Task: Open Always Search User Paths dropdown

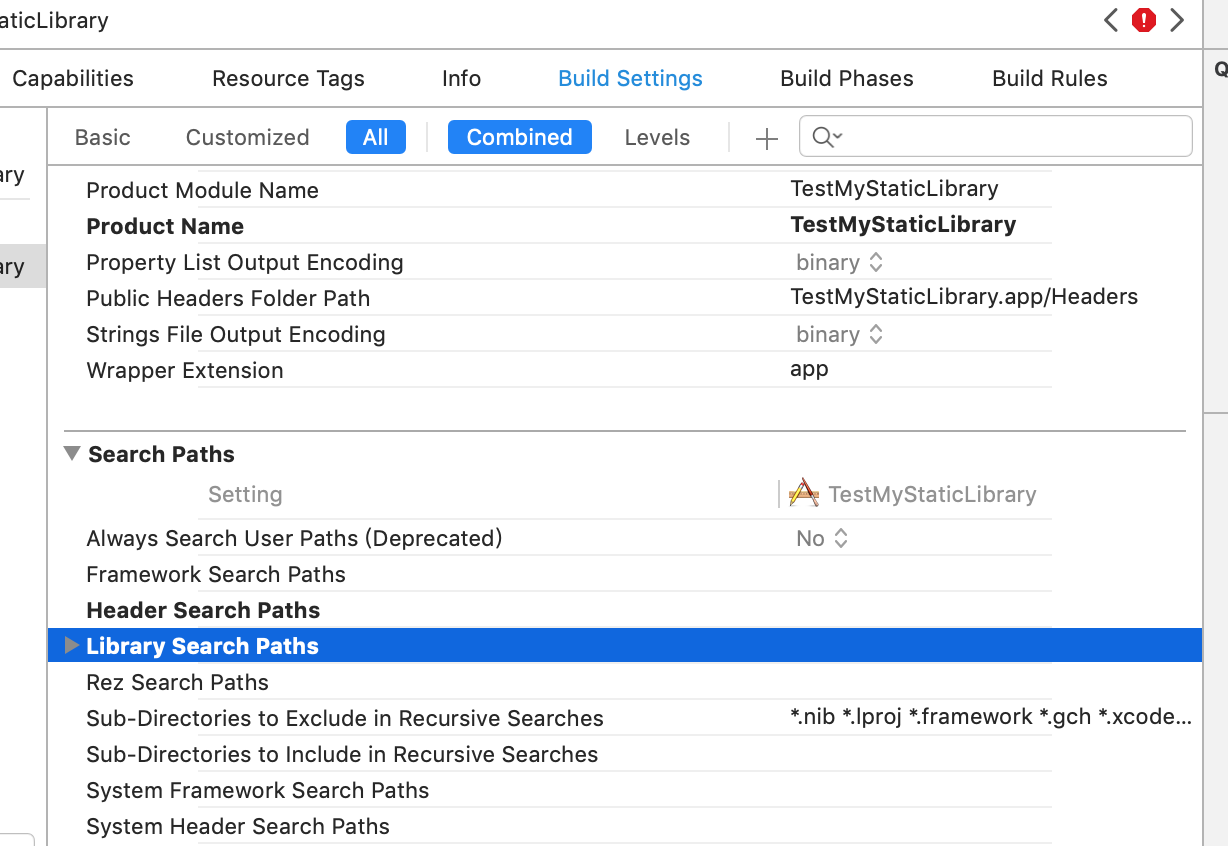Action: (822, 538)
